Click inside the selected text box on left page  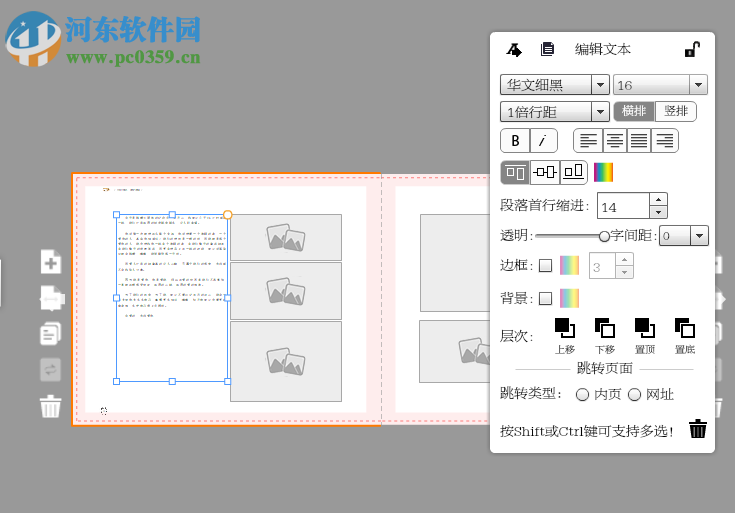(x=172, y=298)
